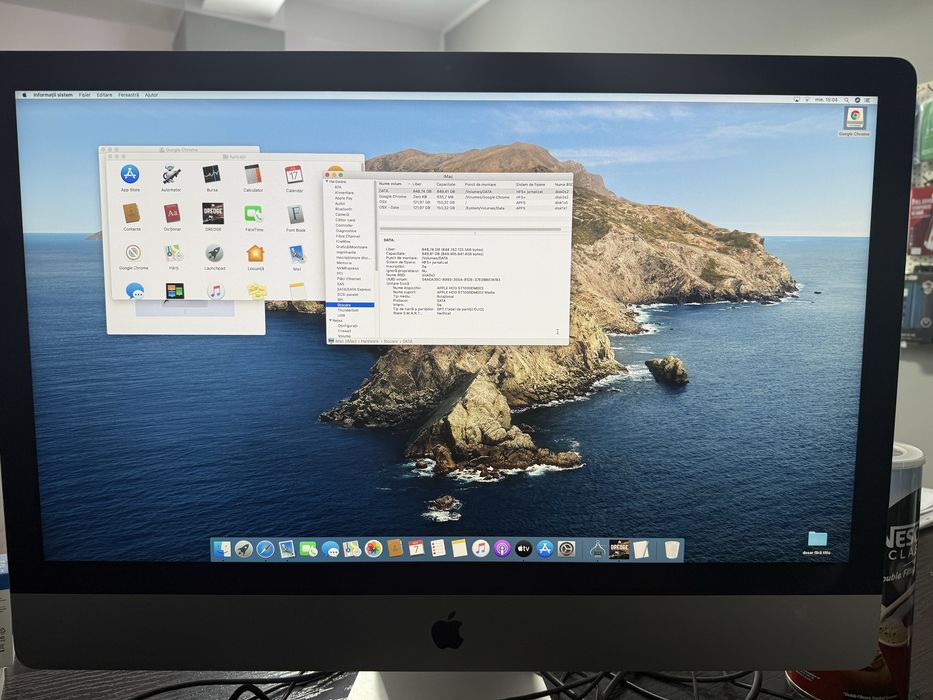Select Alimentare in the sidebar
Screen dimensions: 933x700
(344, 193)
